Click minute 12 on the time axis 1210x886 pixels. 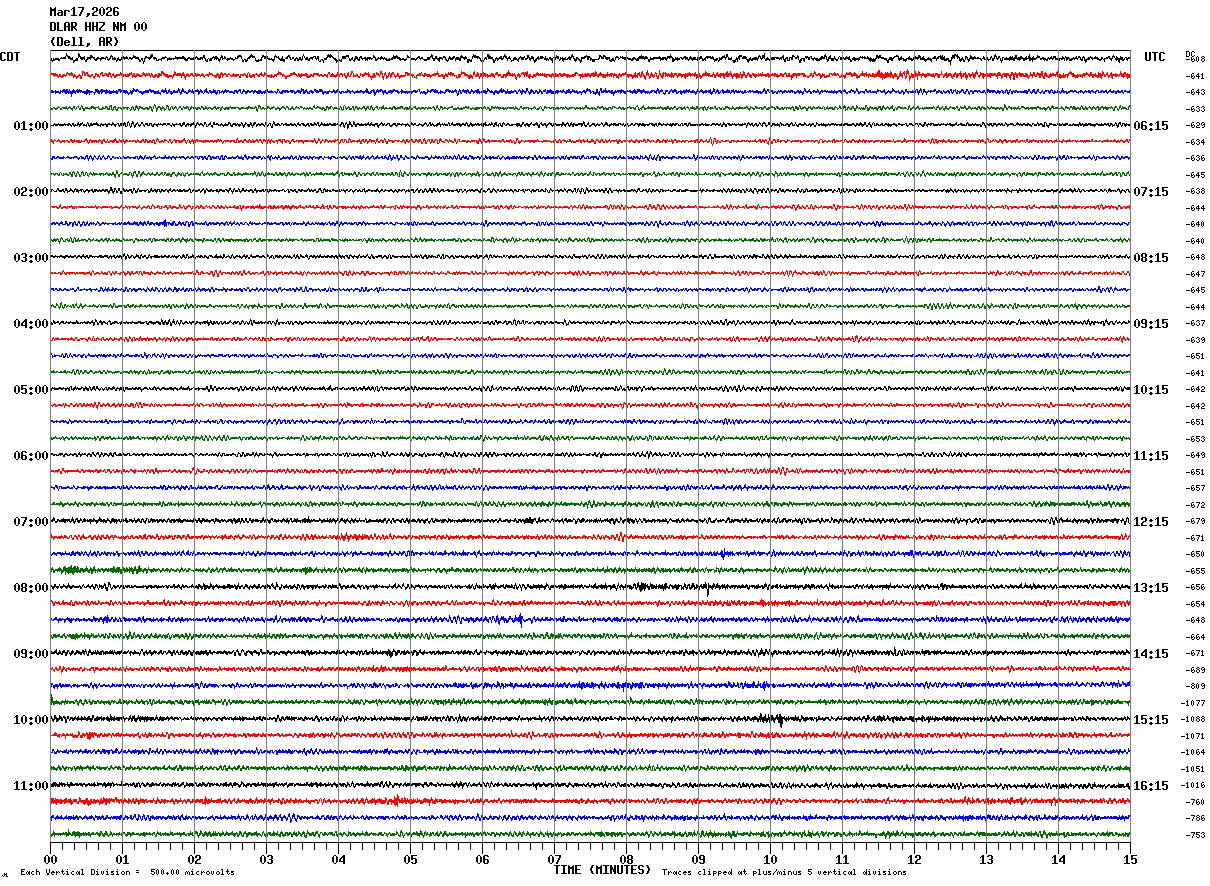(914, 859)
